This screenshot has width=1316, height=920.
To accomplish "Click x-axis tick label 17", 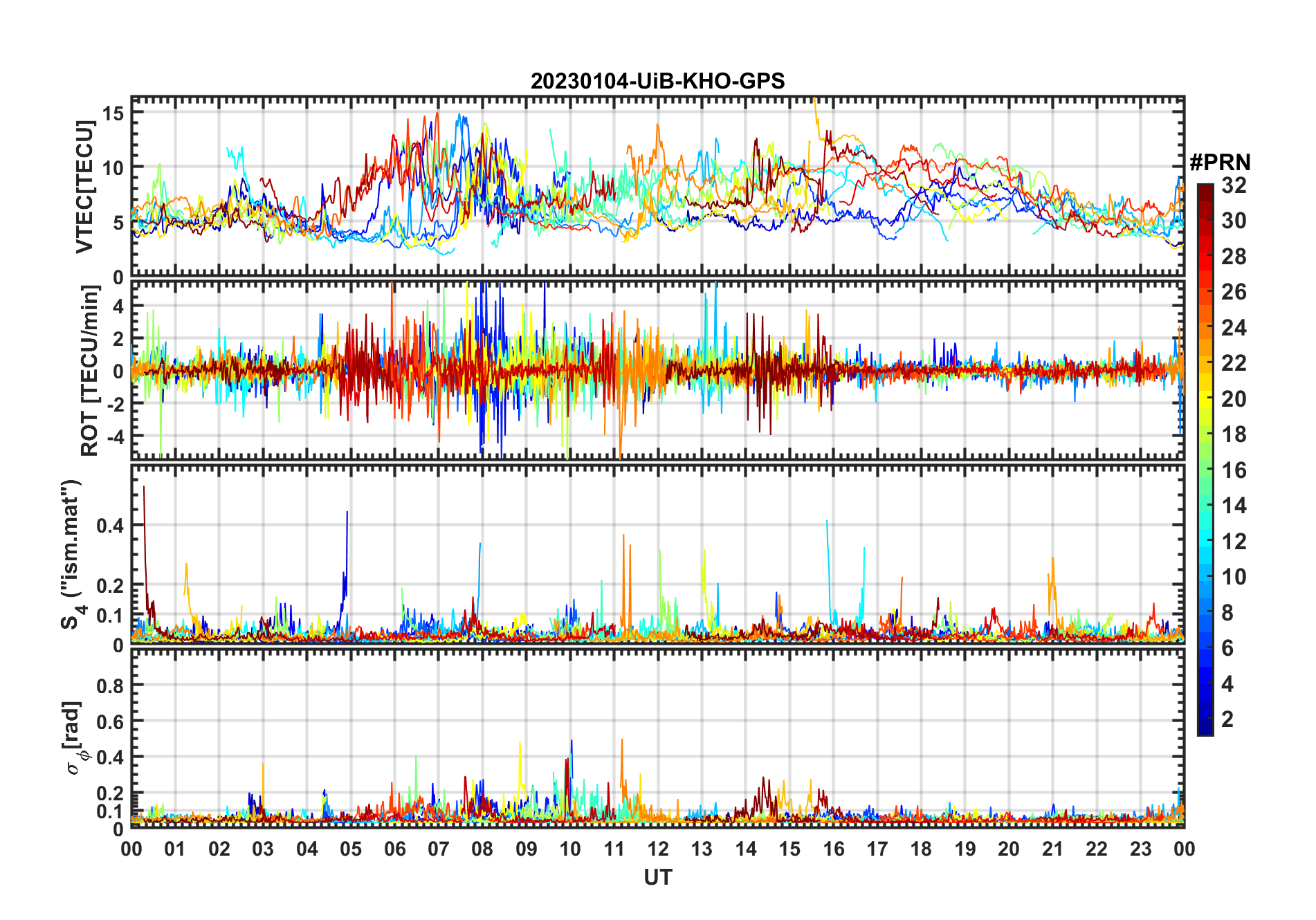I will click(877, 849).
